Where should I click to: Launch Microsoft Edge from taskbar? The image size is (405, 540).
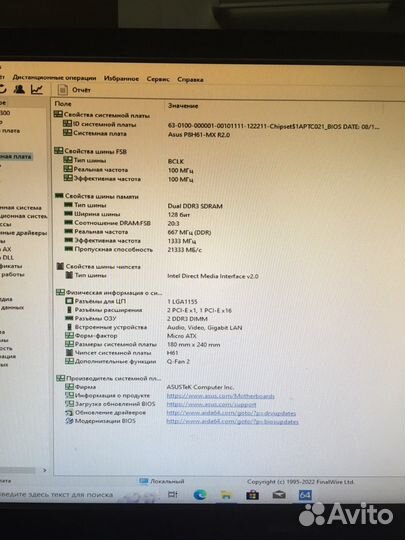pos(200,495)
